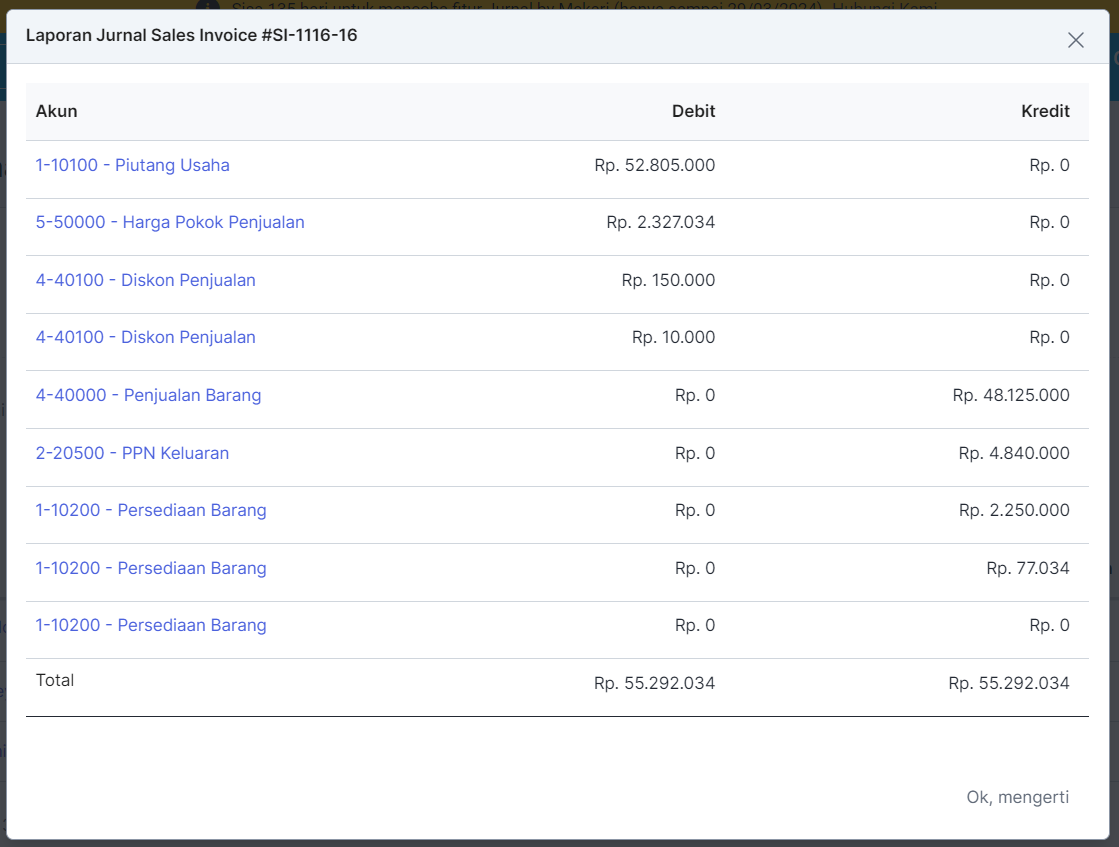Open the 4-40000 Penjualan Barang account
1119x847 pixels.
coord(148,395)
